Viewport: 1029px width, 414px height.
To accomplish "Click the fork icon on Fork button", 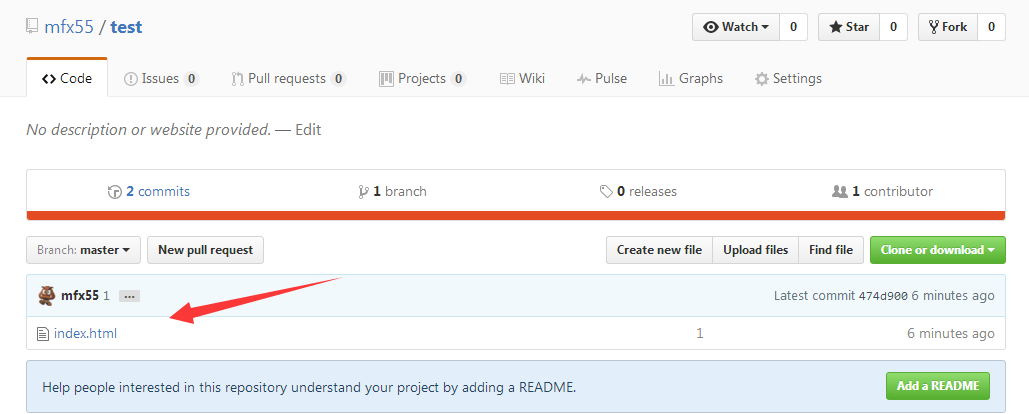I will (x=934, y=27).
